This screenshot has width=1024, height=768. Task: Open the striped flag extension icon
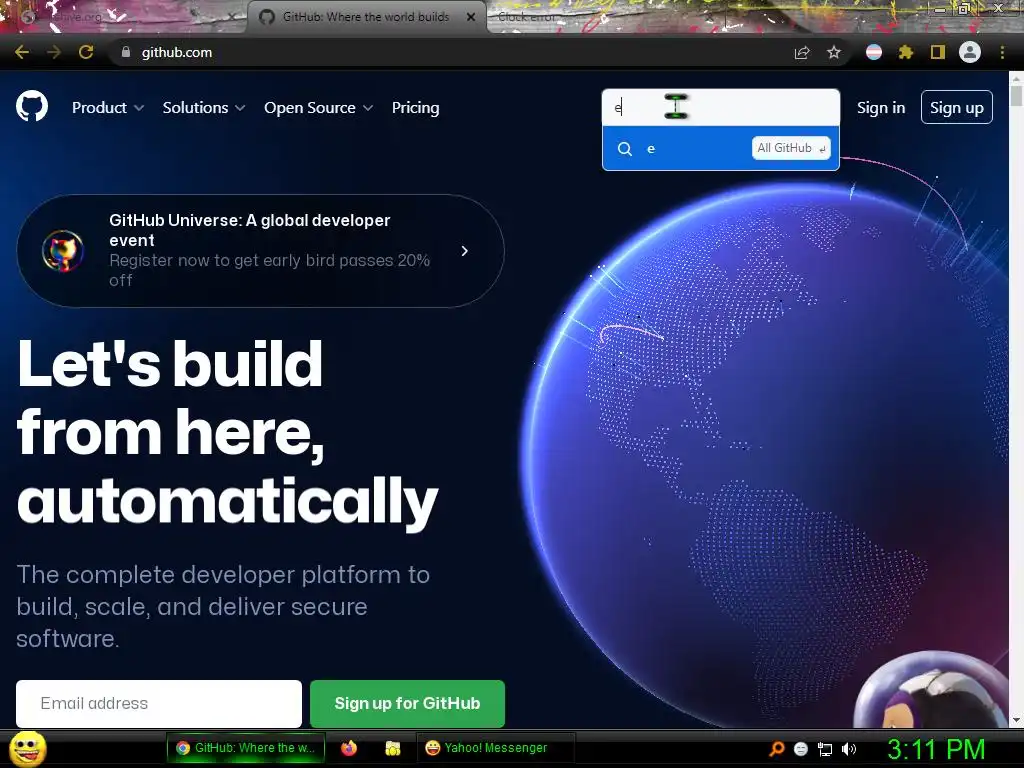coord(874,52)
